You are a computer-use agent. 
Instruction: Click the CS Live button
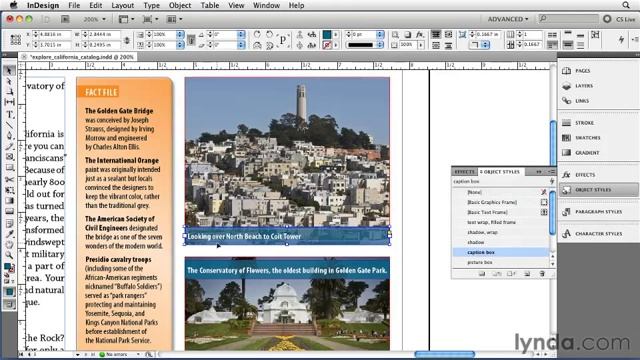[x=620, y=19]
